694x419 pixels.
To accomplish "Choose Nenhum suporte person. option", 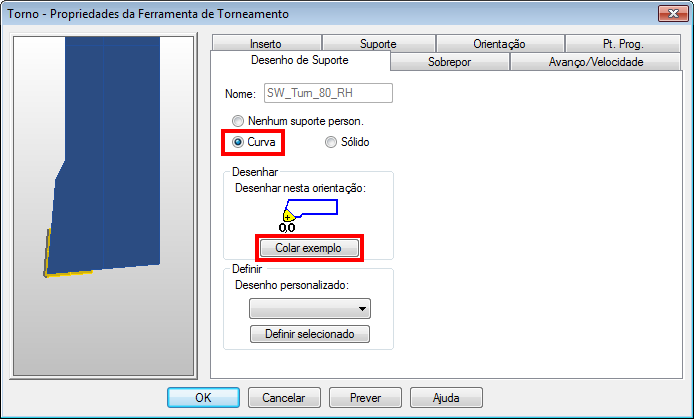I will pyautogui.click(x=297, y=121).
